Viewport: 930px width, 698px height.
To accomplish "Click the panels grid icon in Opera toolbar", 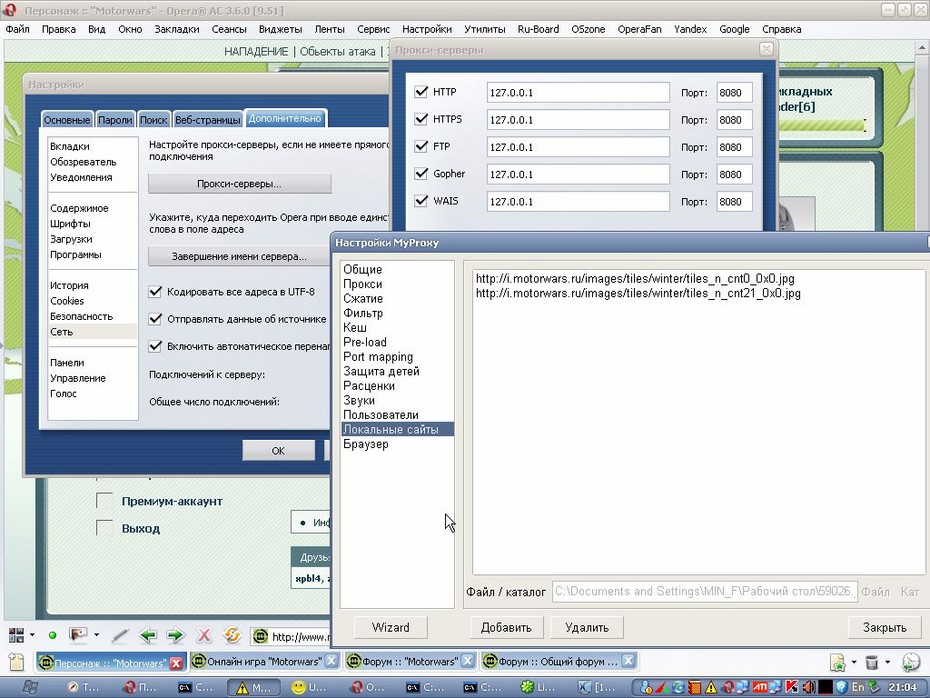I will pyautogui.click(x=16, y=635).
